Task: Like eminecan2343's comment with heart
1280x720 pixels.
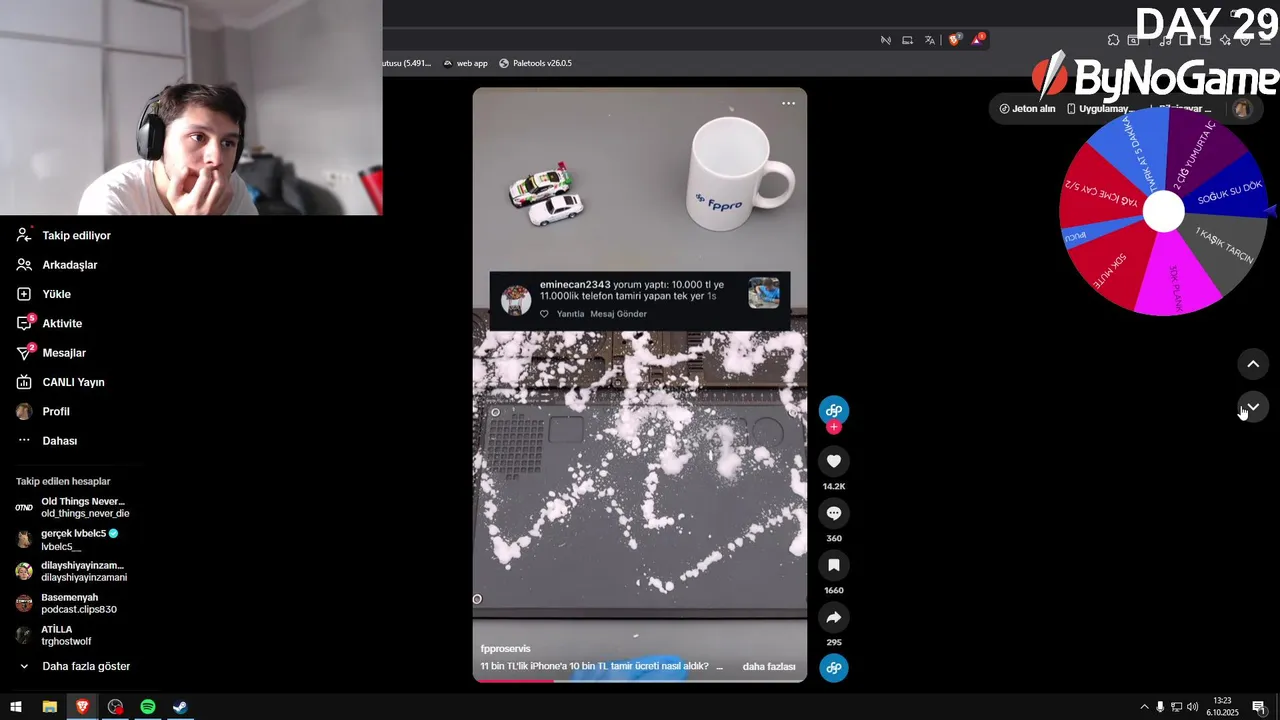Action: click(x=544, y=314)
